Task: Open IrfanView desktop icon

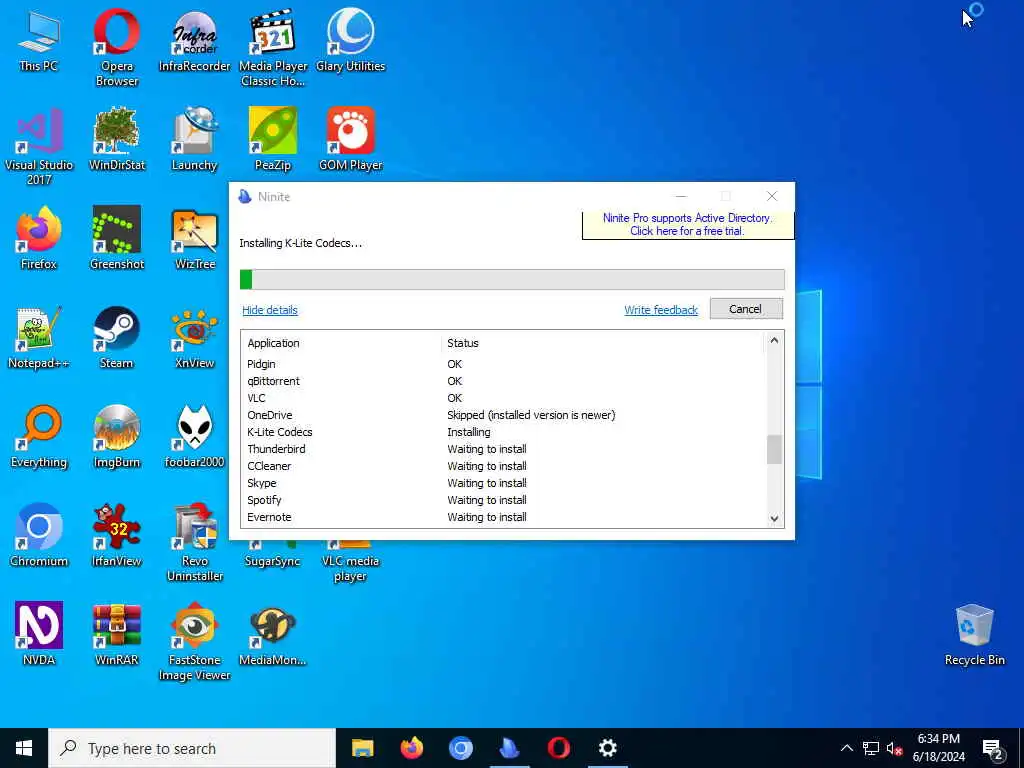Action: (x=117, y=536)
